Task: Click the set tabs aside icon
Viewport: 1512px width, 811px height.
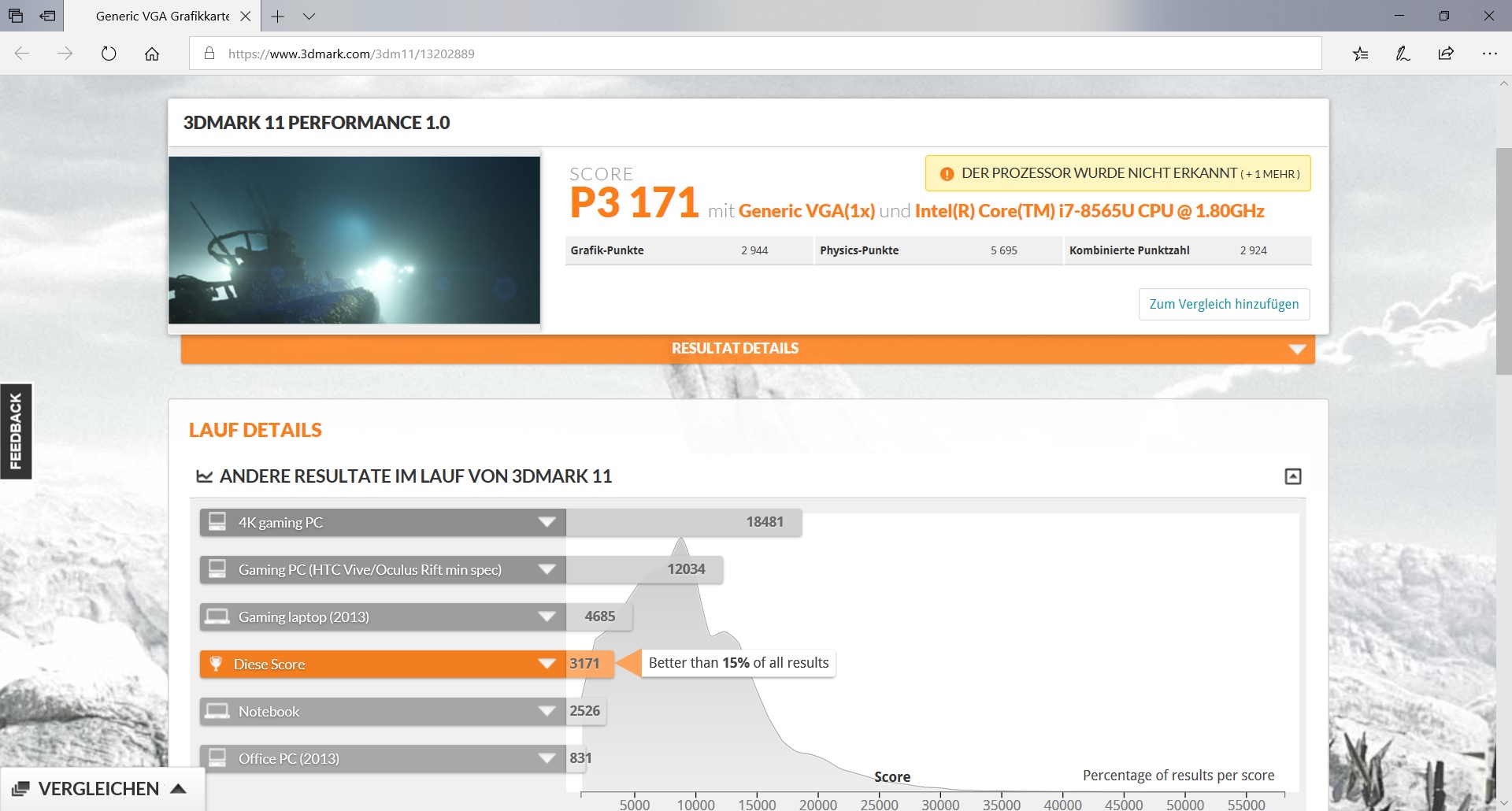Action: pos(48,16)
